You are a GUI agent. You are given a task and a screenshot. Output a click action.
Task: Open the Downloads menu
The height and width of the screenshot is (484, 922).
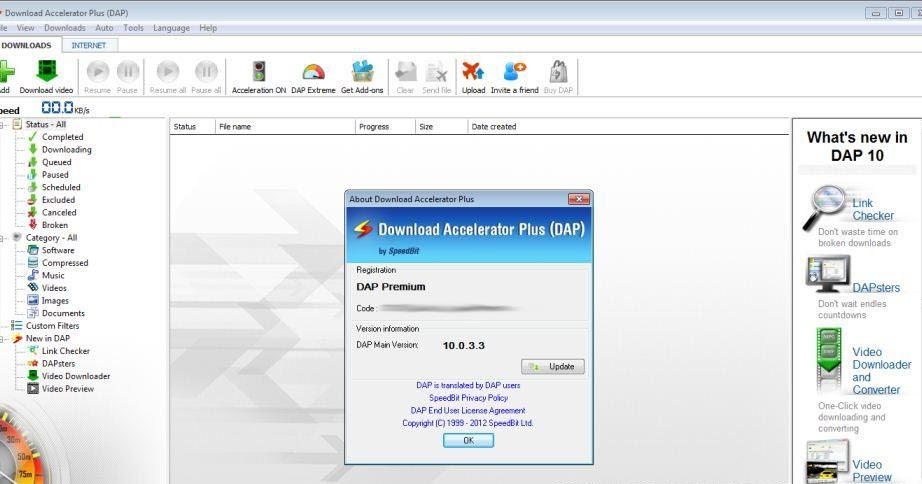(x=65, y=28)
